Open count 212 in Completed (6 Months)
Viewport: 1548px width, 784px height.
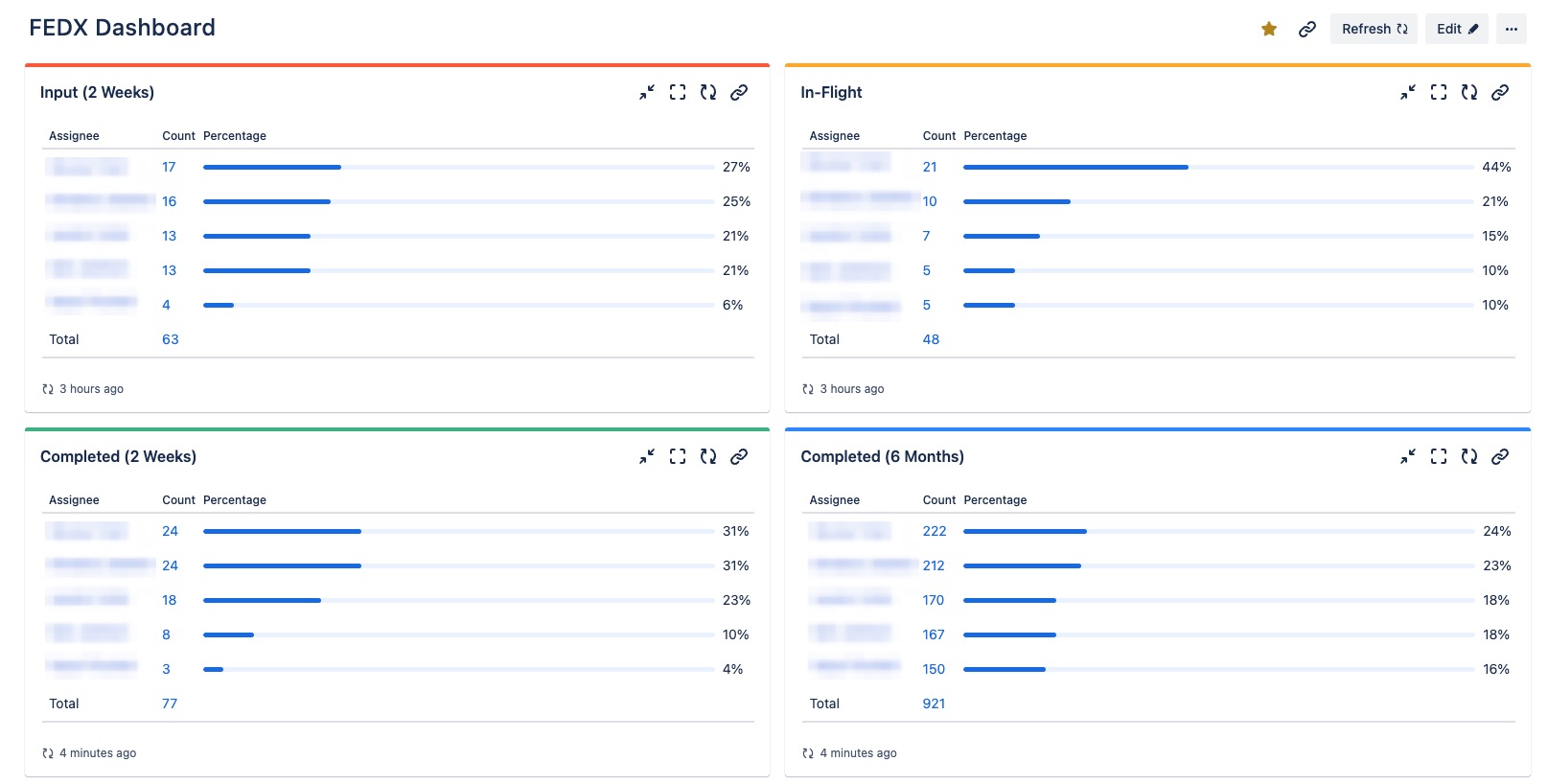(x=934, y=565)
